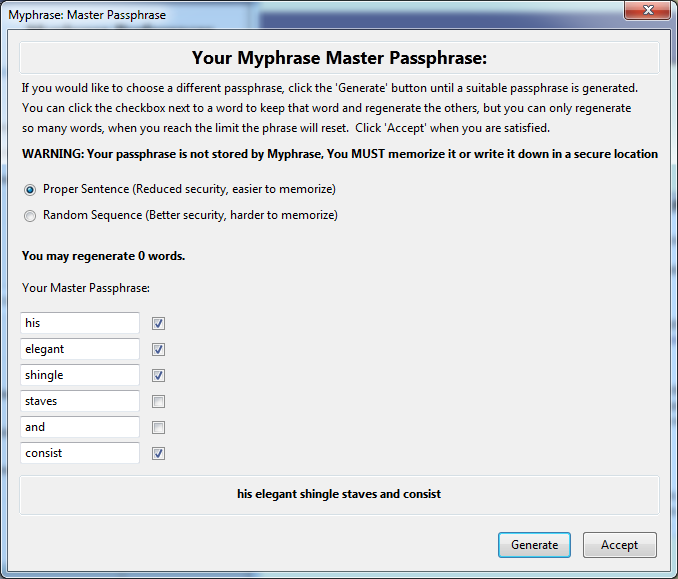
Task: Uncheck the keep checkbox next to 'shingle'
Action: click(x=158, y=375)
